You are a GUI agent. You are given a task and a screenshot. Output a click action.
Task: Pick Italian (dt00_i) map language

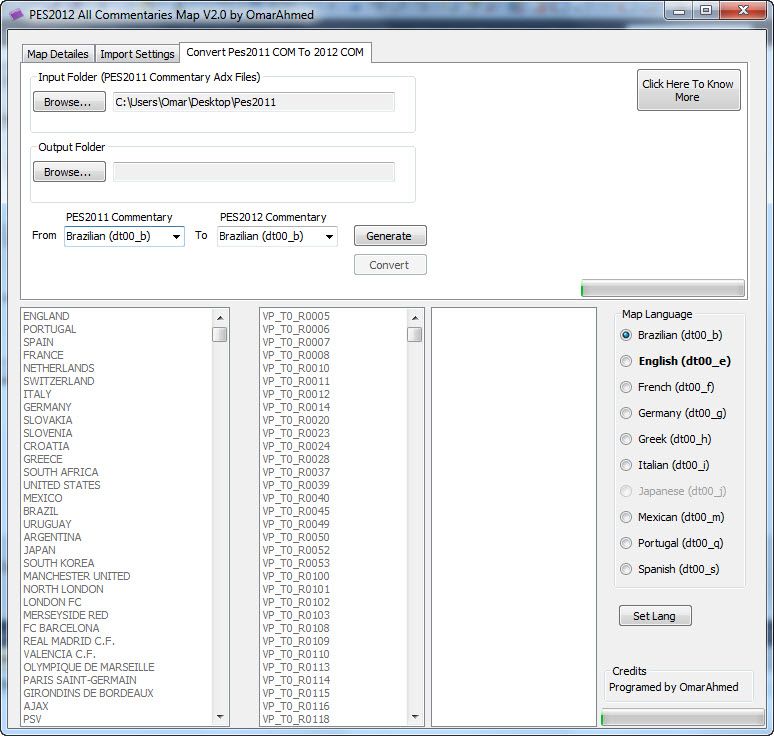(627, 466)
